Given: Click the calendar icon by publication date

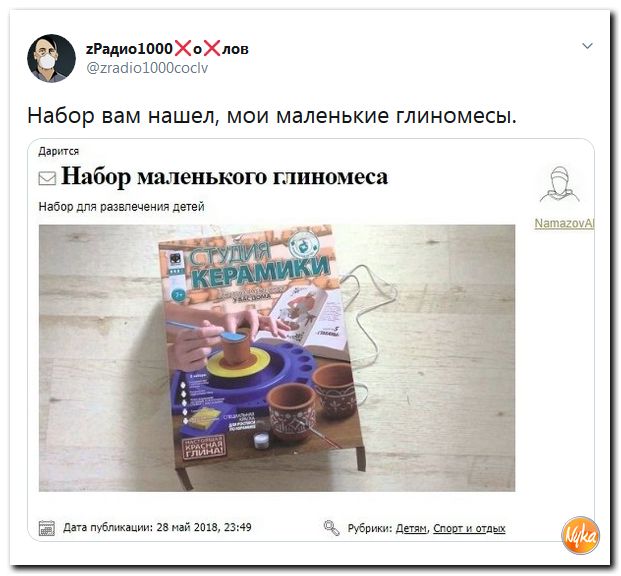Looking at the screenshot, I should click(47, 528).
